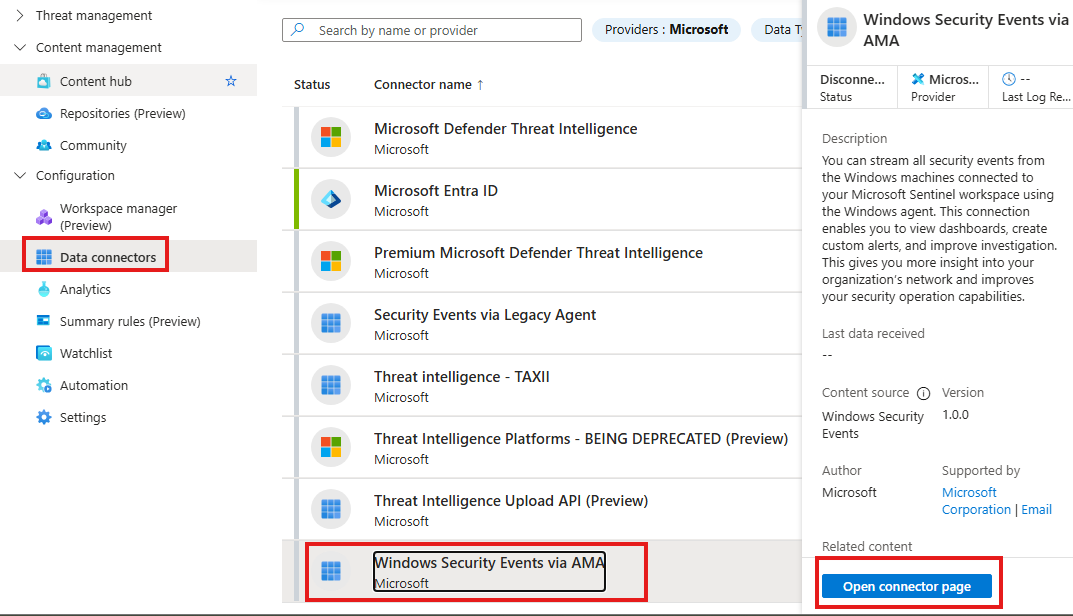
Task: Select the Premium Microsoft Defender Threat Intelligence name
Action: (x=538, y=253)
